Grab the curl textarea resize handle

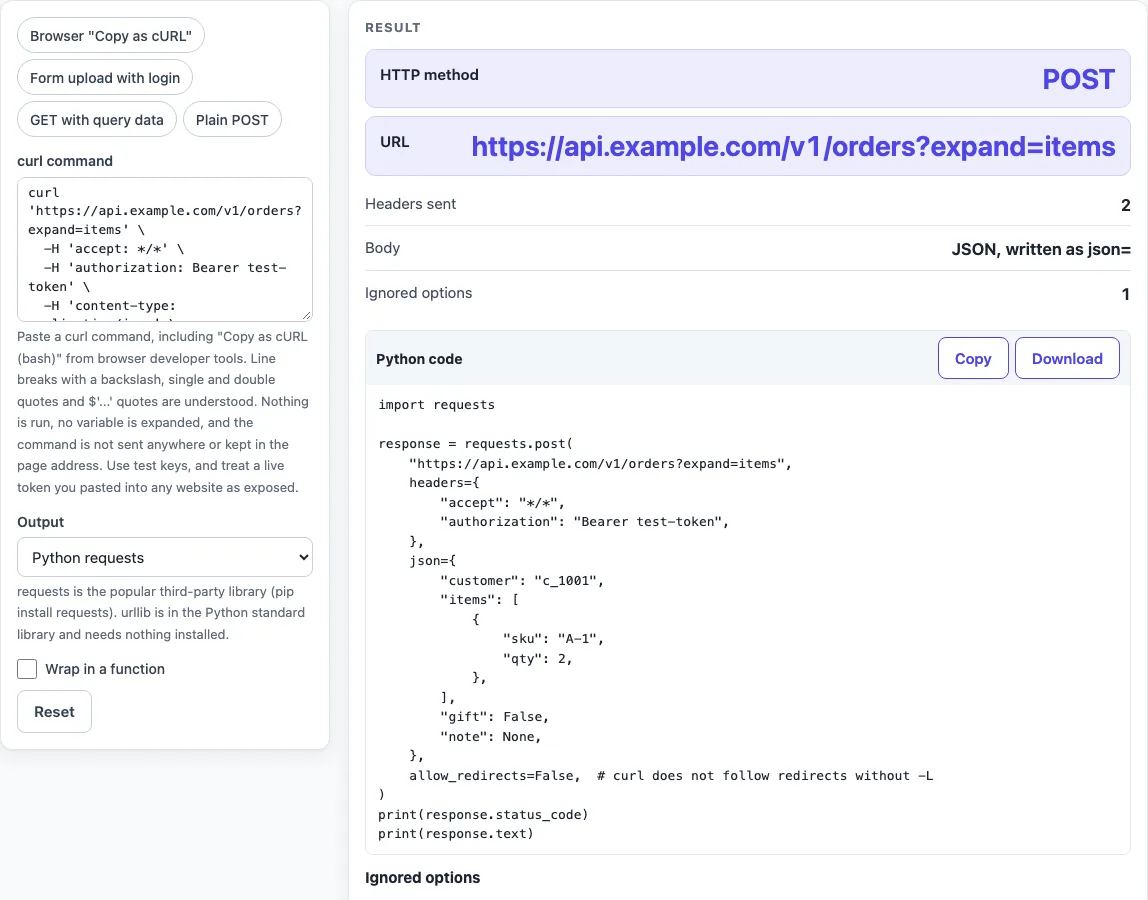click(307, 316)
